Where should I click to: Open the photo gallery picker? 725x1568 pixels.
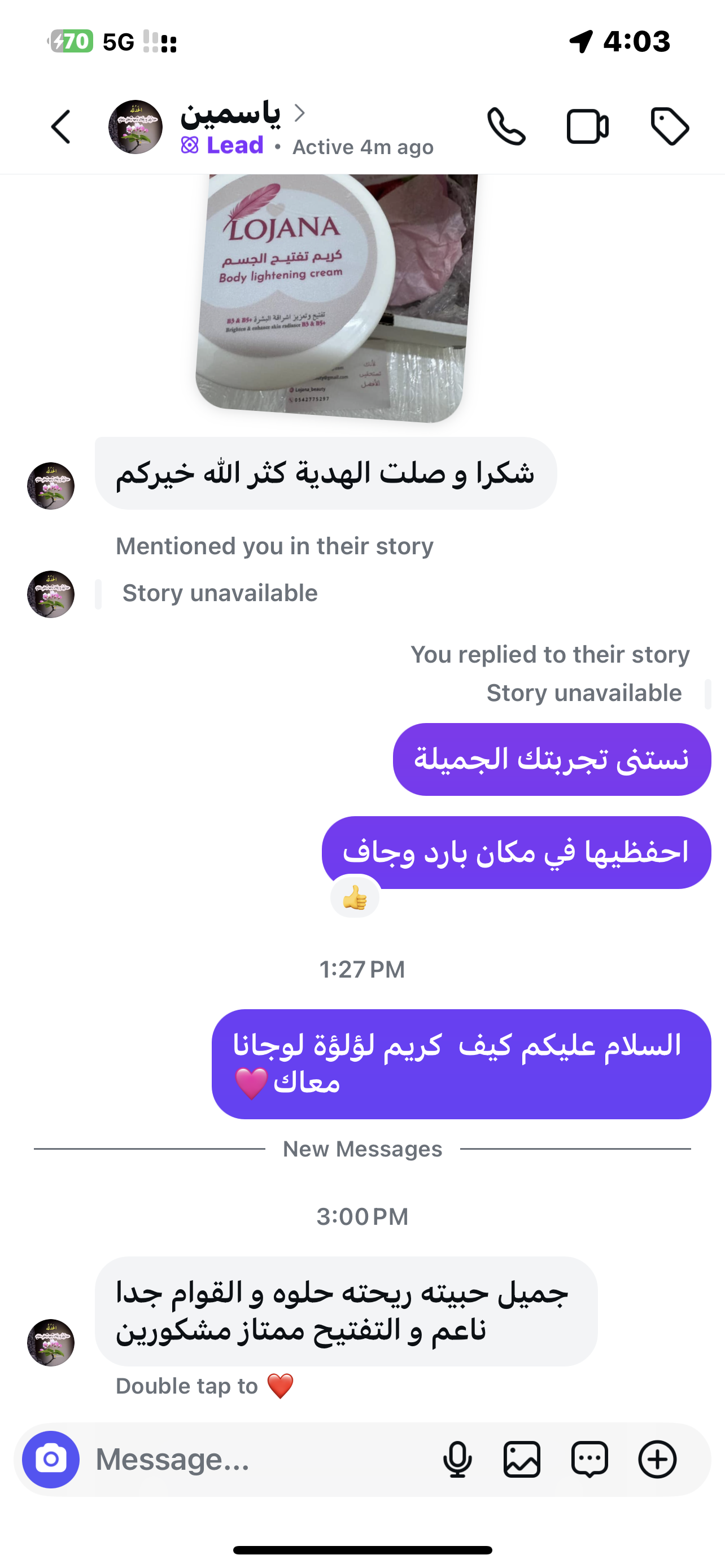point(522,1459)
